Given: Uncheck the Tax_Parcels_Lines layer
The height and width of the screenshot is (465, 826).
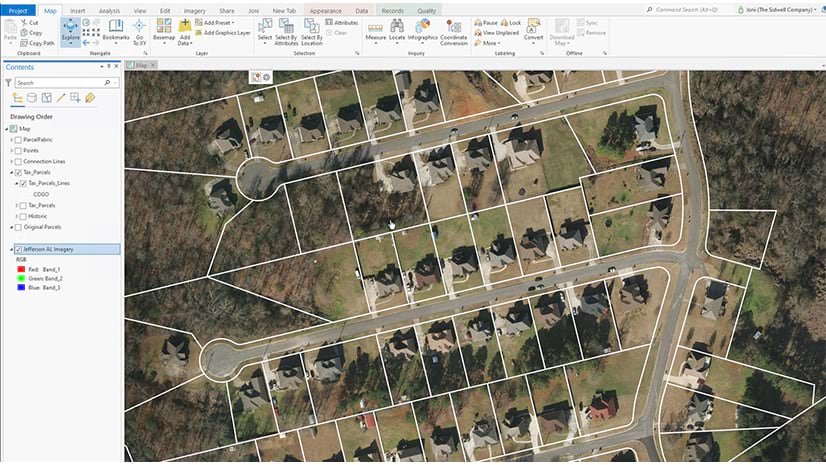Looking at the screenshot, I should click(23, 184).
